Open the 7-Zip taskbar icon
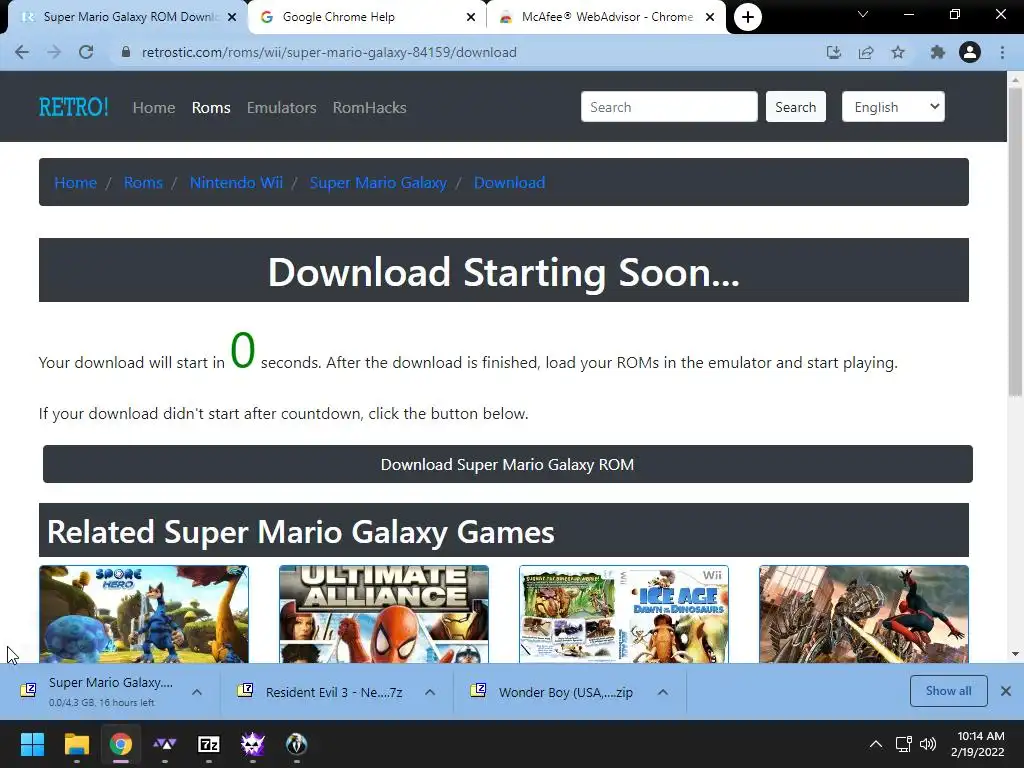Viewport: 1024px width, 768px height. (x=209, y=744)
